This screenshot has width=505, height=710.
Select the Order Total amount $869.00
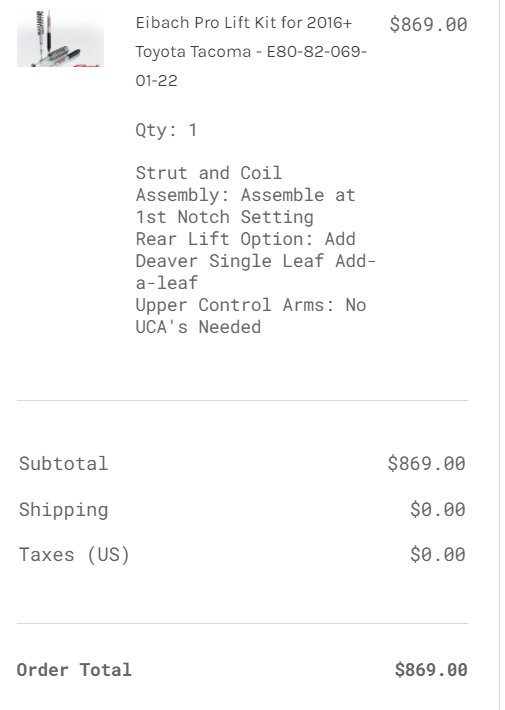click(x=431, y=670)
